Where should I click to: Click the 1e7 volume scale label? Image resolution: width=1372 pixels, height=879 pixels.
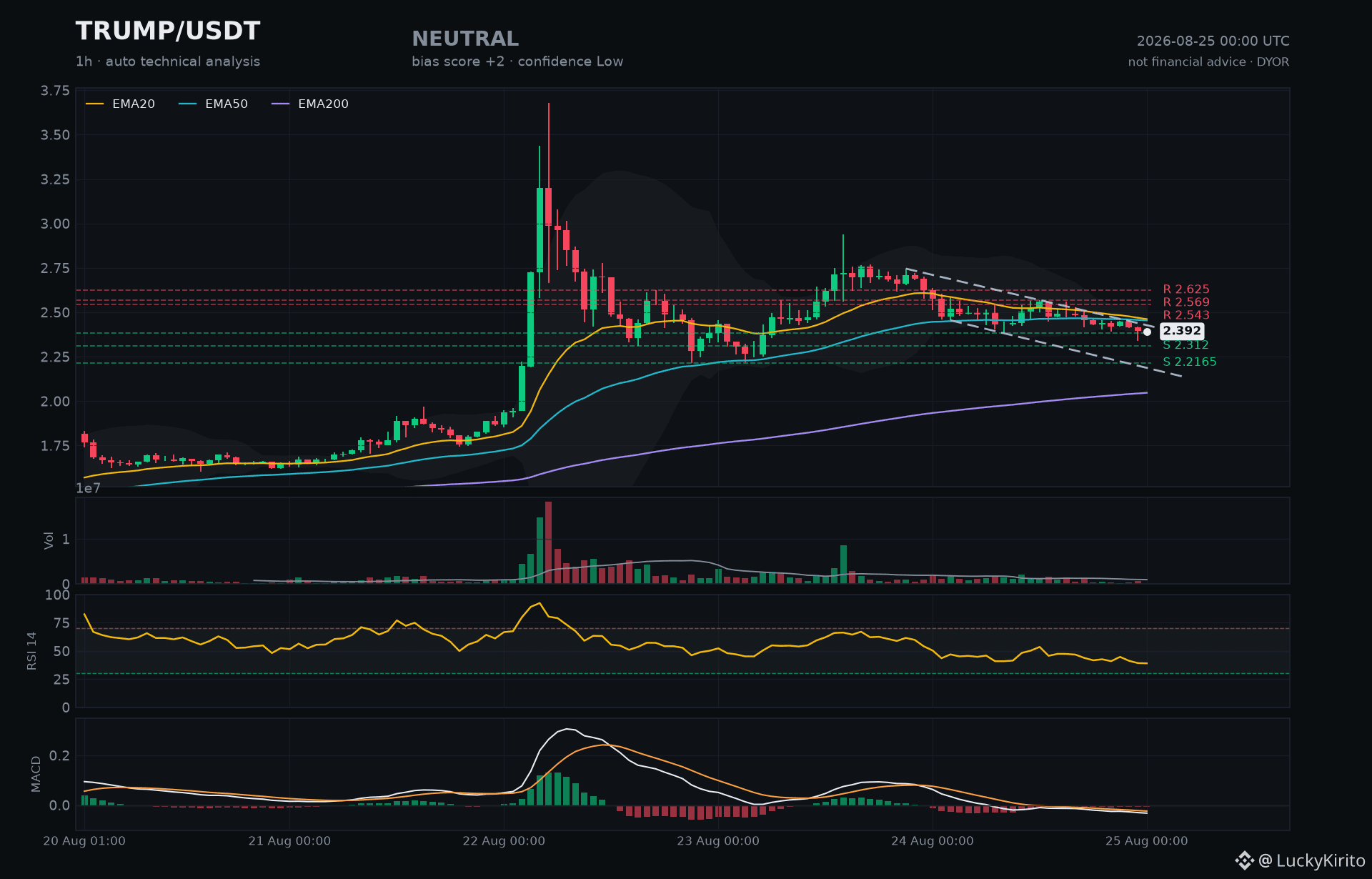coord(89,489)
